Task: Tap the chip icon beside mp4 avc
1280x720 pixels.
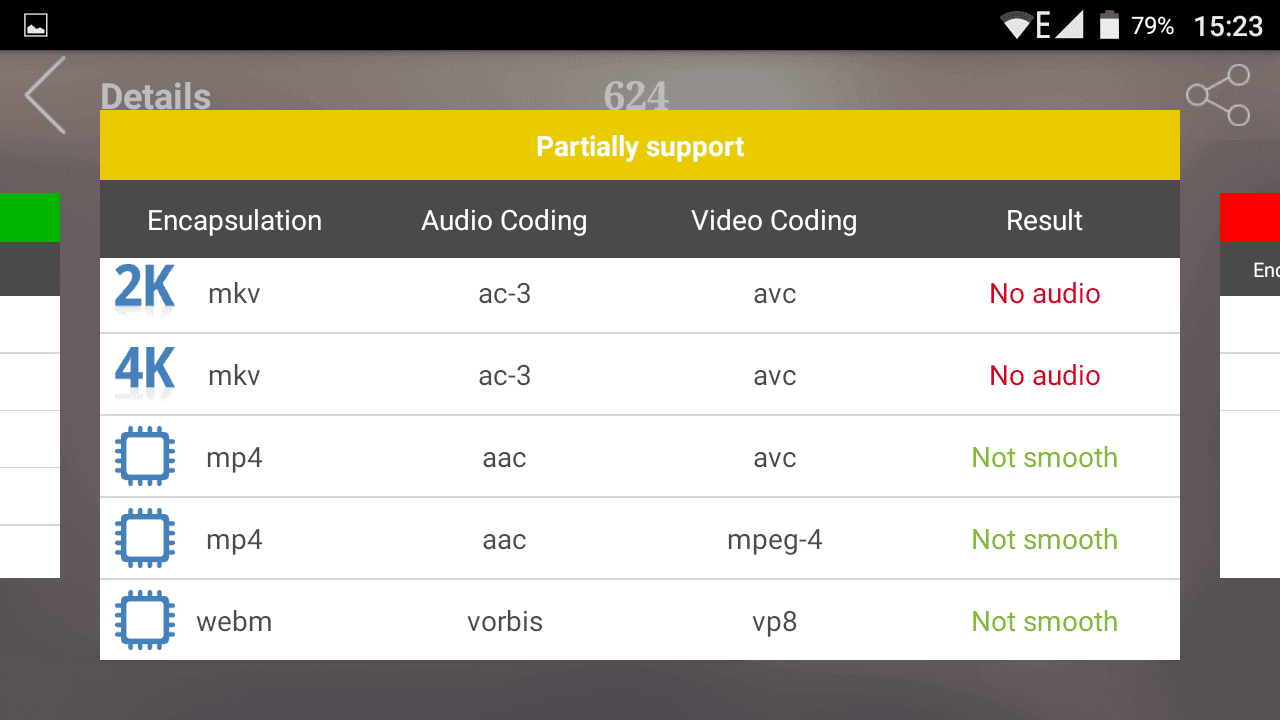Action: click(145, 457)
